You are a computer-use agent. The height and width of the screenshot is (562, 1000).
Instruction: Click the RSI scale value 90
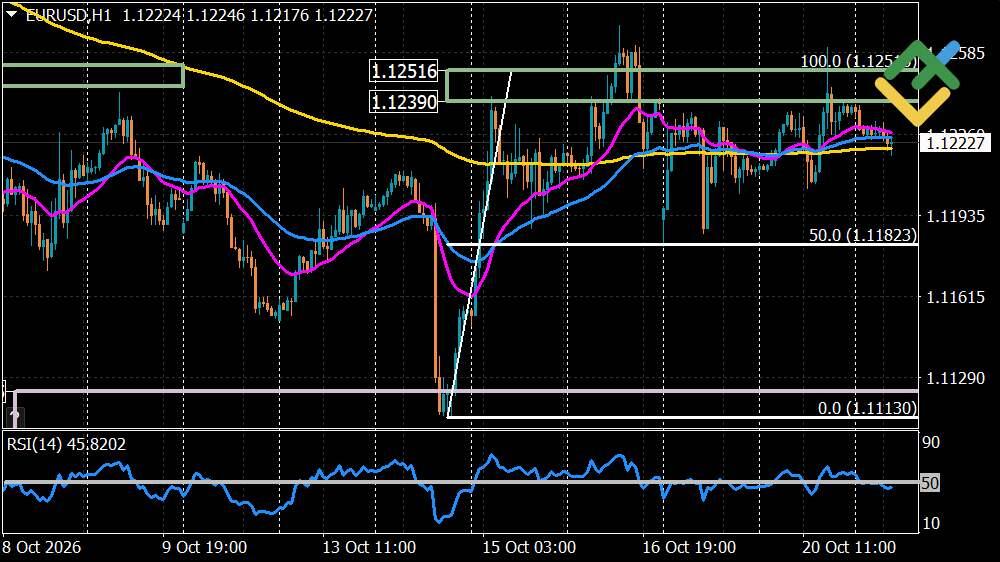pos(931,443)
